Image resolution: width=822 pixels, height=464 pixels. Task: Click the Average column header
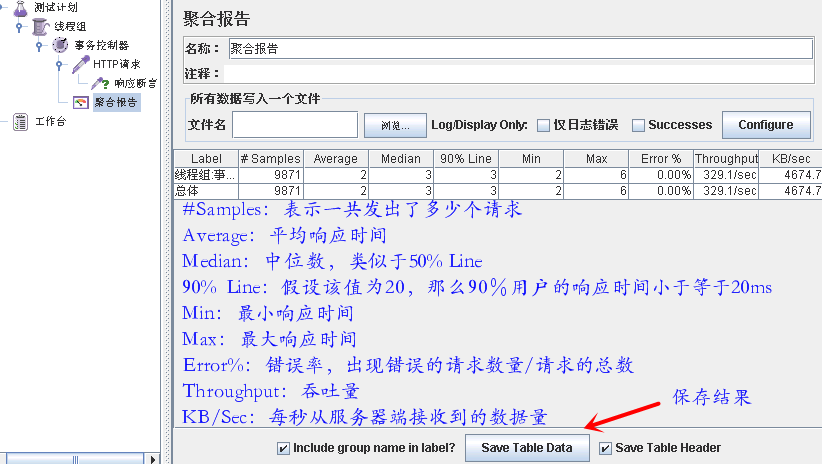tap(336, 159)
